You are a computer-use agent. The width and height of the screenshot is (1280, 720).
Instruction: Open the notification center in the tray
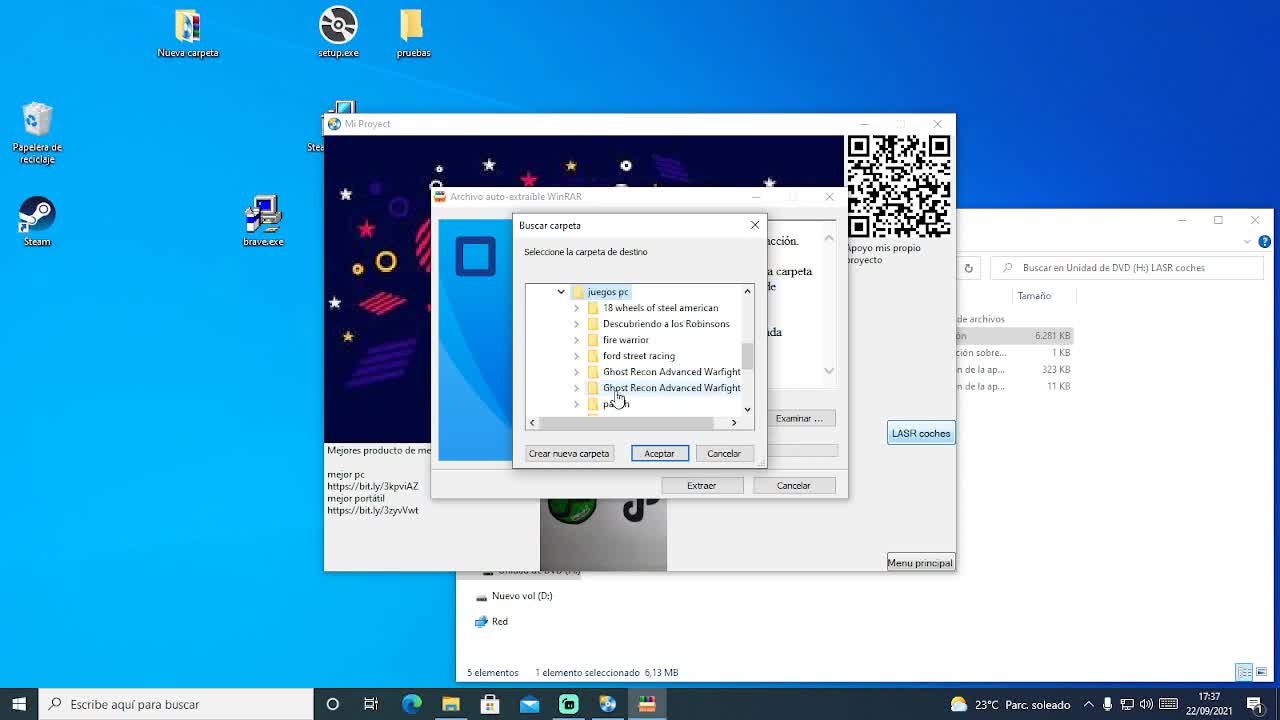coord(1255,704)
